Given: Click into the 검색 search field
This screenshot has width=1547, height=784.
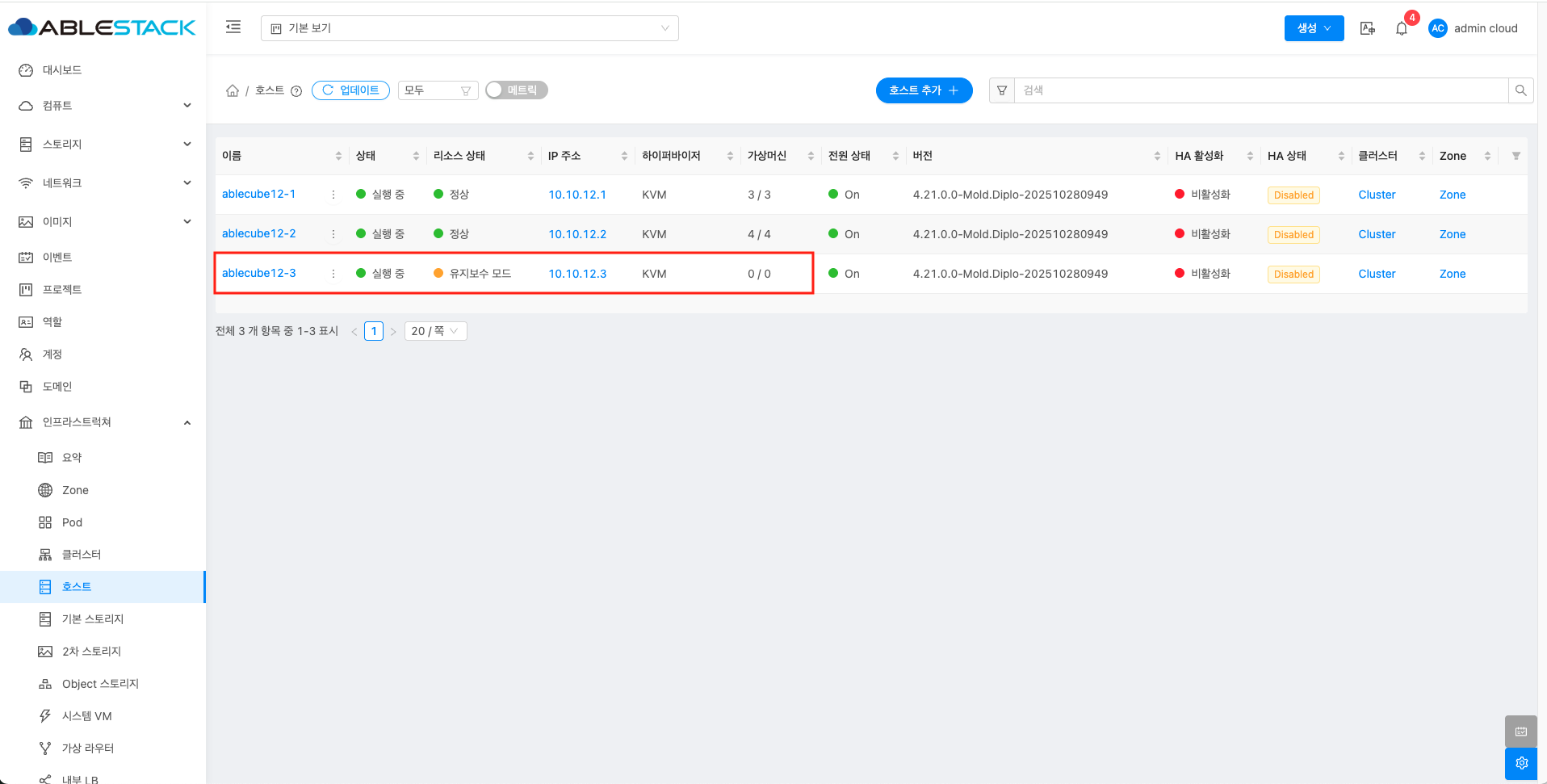Looking at the screenshot, I should pyautogui.click(x=1260, y=90).
